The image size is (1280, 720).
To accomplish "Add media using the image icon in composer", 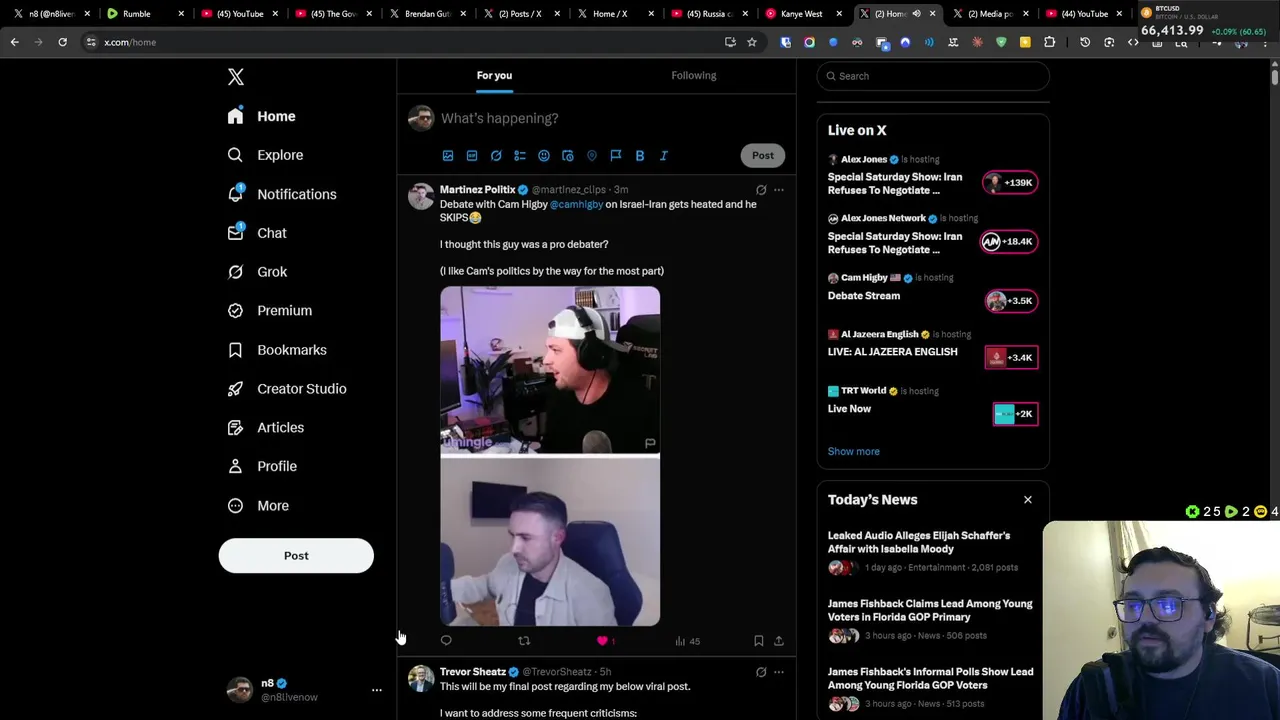I will pos(448,156).
